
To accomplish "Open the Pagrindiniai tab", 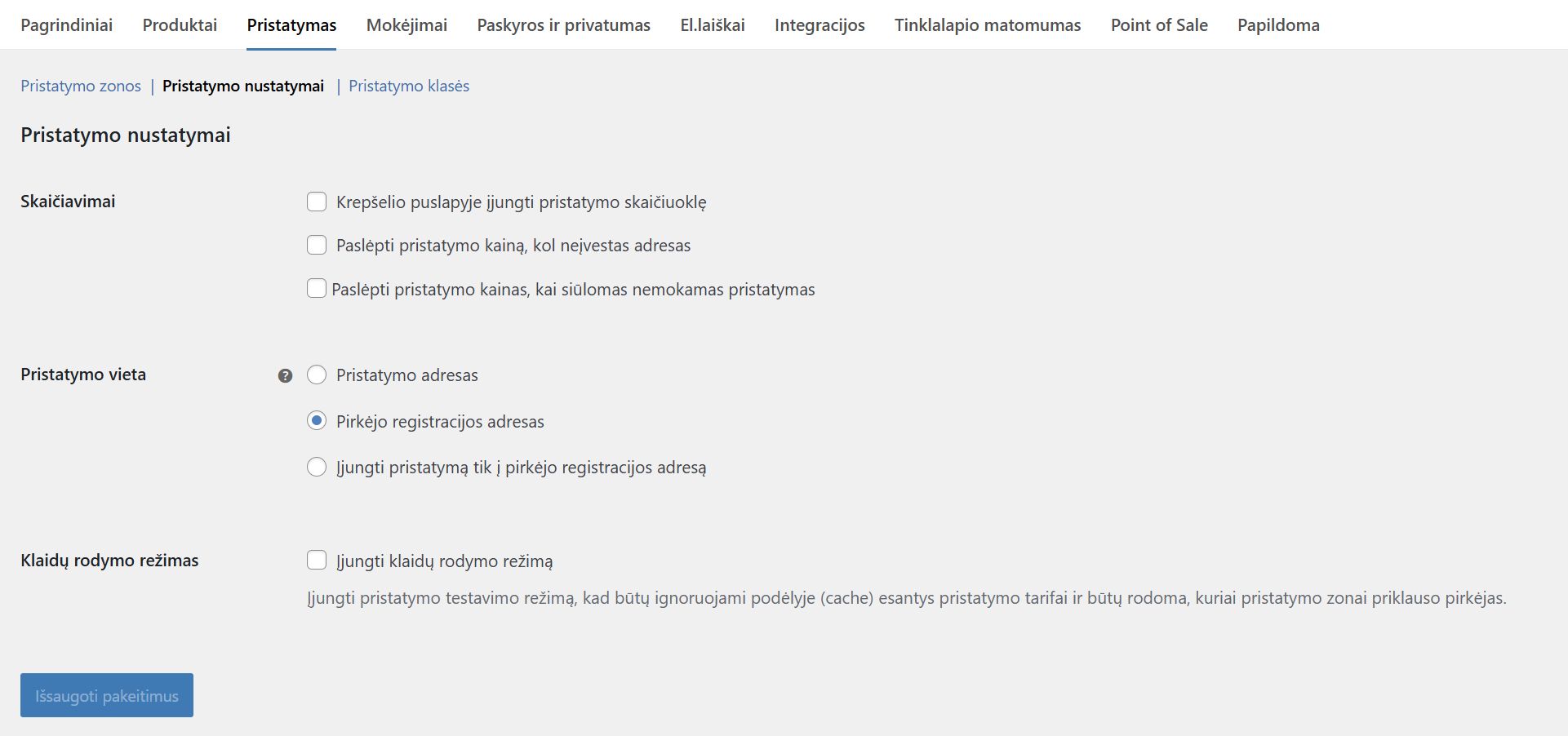I will [67, 25].
